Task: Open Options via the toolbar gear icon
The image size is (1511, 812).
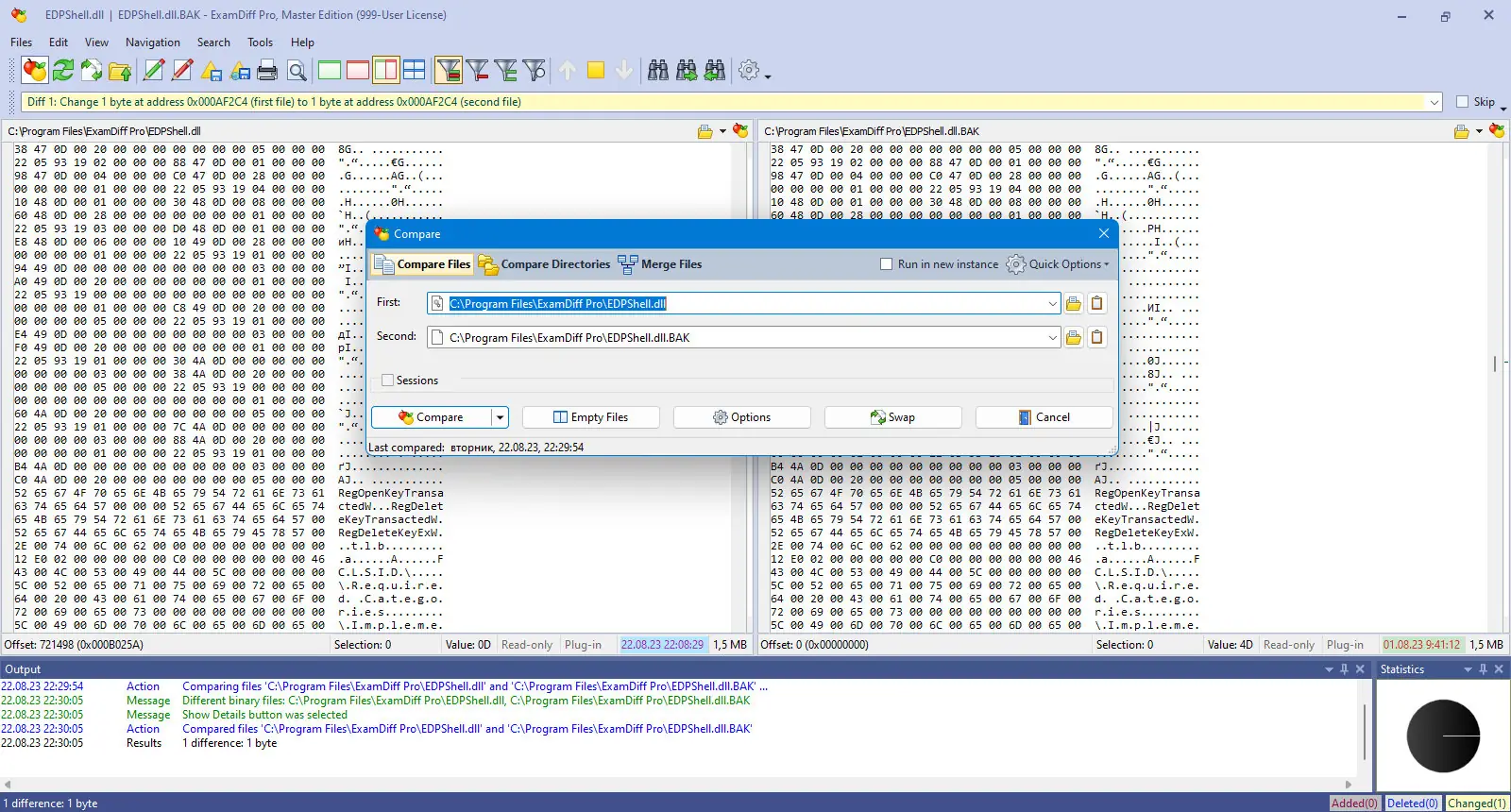Action: (749, 70)
